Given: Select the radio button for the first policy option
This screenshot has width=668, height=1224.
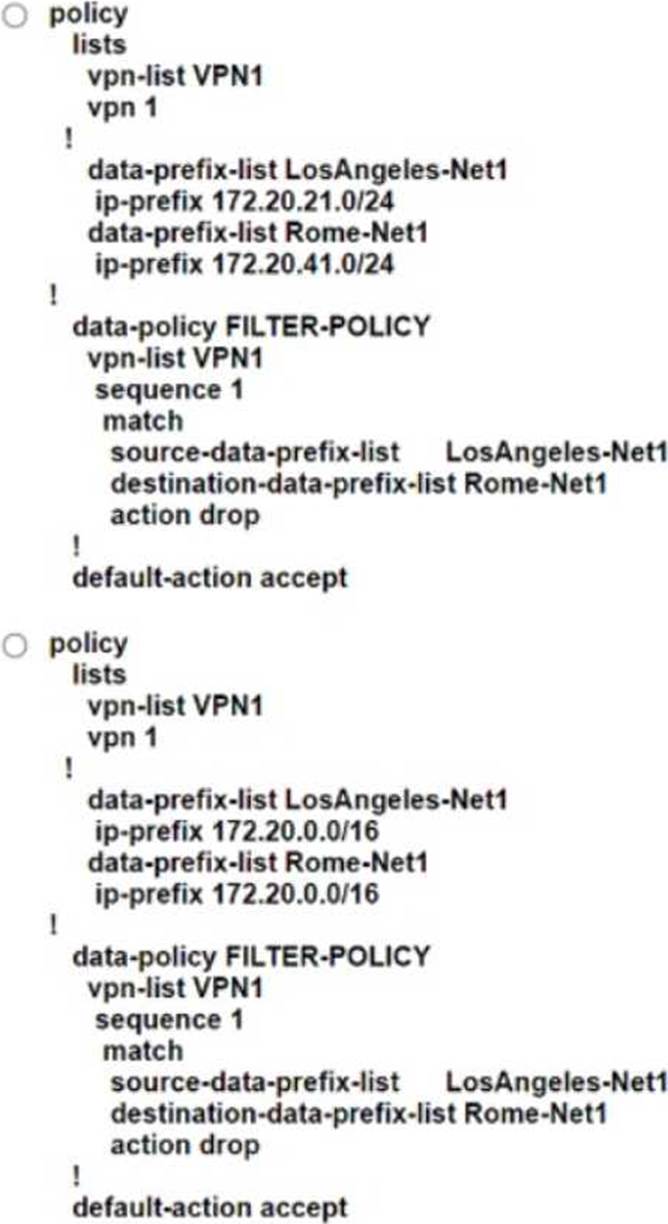Looking at the screenshot, I should pyautogui.click(x=15, y=17).
